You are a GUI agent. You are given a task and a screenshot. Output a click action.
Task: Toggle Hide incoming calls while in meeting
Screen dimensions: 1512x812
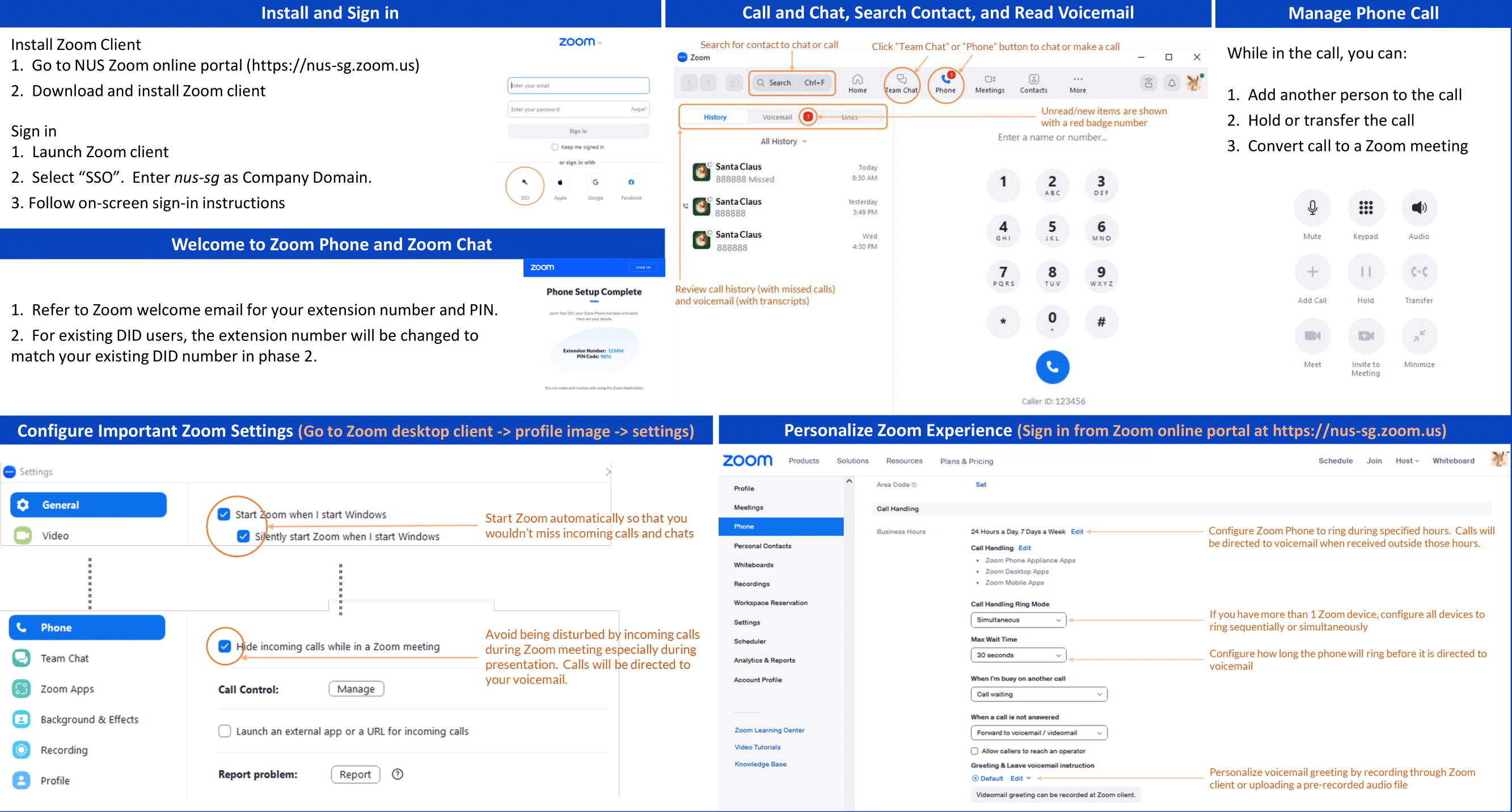click(x=225, y=646)
